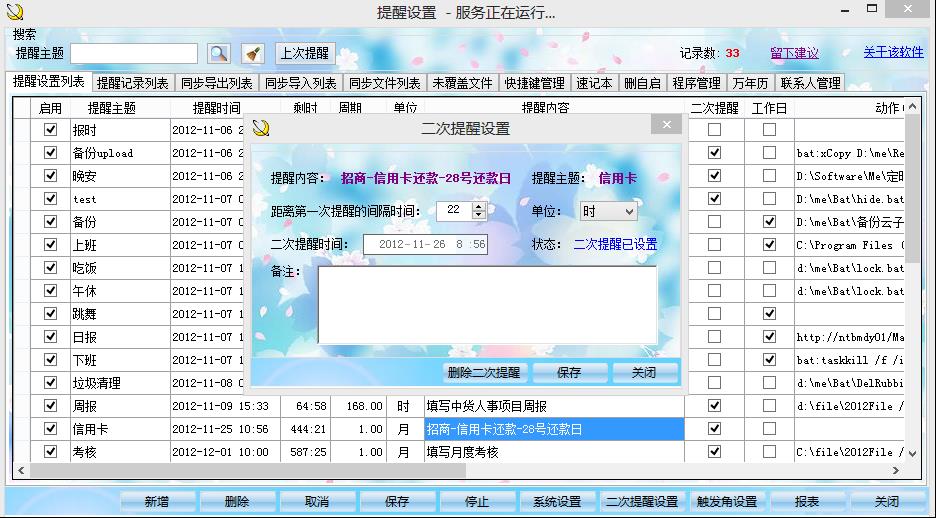Click the magnifier search icon
This screenshot has width=936, height=518.
pyautogui.click(x=218, y=54)
